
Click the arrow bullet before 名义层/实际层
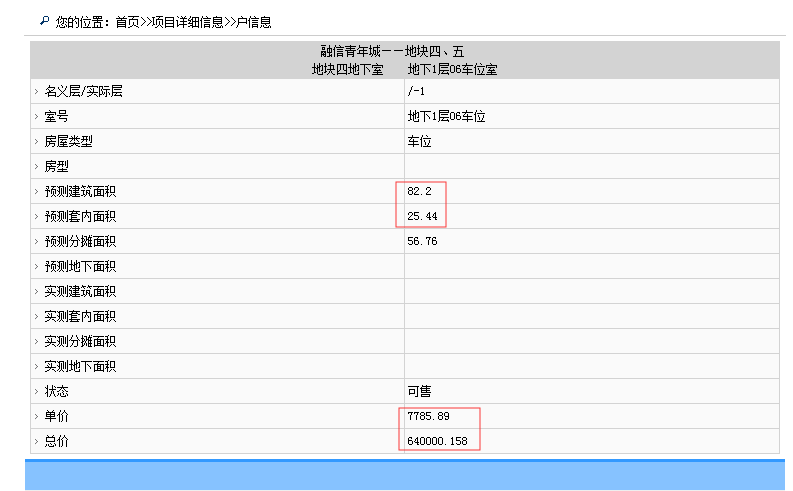click(x=36, y=92)
